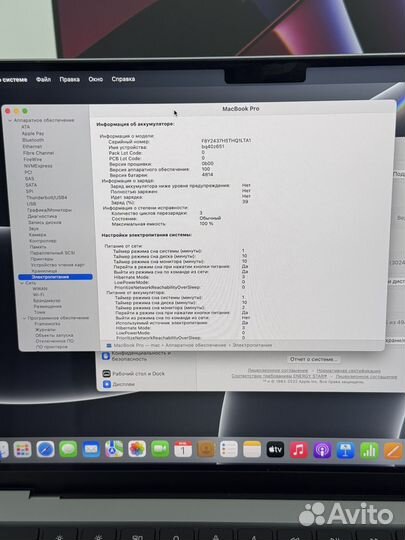Collapse the Программное обеспечение tree section
This screenshot has width=405, height=540.
pyautogui.click(x=24, y=318)
